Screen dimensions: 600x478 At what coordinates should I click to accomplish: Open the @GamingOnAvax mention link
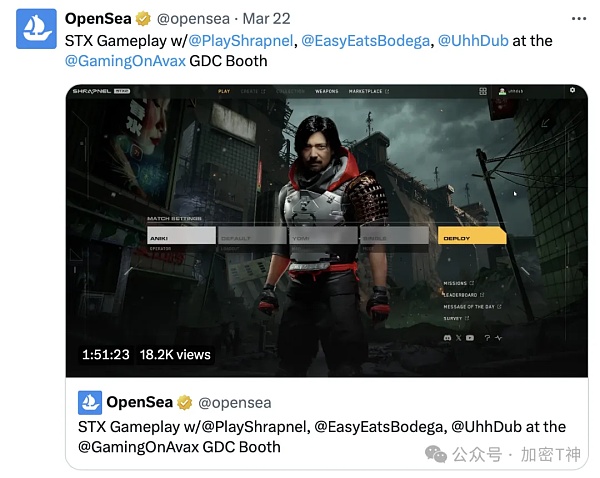pos(125,61)
